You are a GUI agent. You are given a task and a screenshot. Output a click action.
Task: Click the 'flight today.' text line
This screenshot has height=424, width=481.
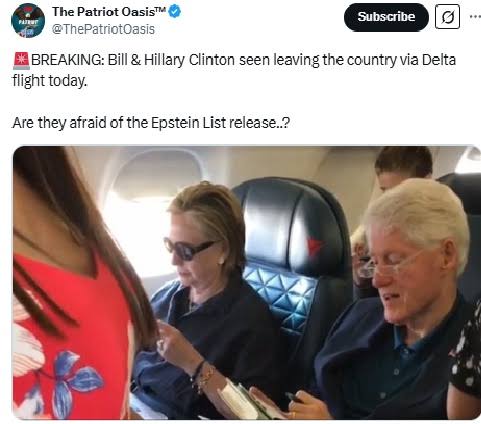pyautogui.click(x=50, y=81)
